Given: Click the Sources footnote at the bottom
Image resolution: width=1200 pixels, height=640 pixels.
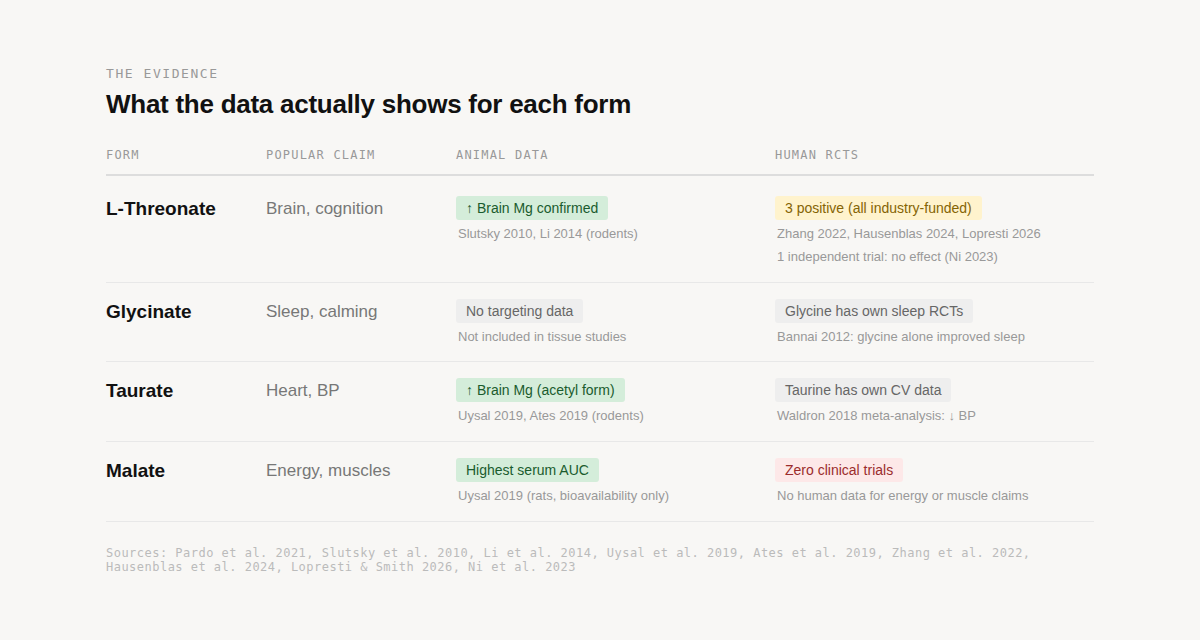Looking at the screenshot, I should (567, 559).
